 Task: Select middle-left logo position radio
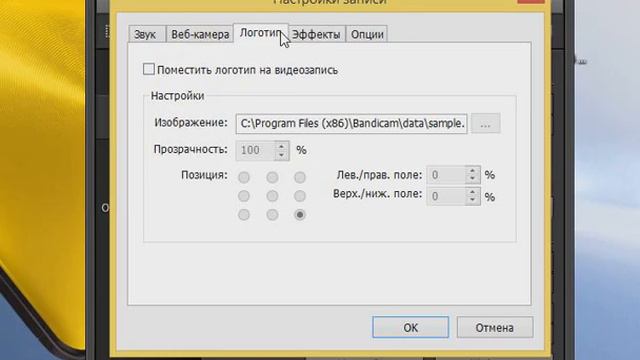click(x=244, y=196)
